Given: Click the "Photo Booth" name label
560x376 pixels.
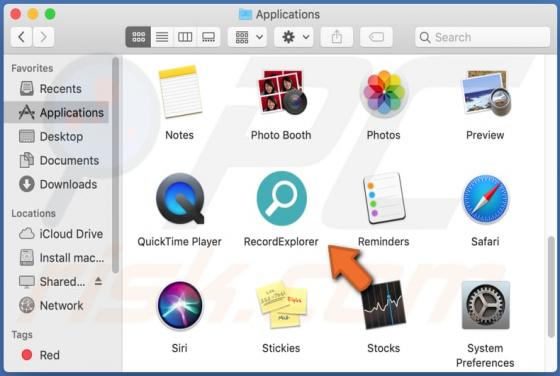Looking at the screenshot, I should 281,135.
